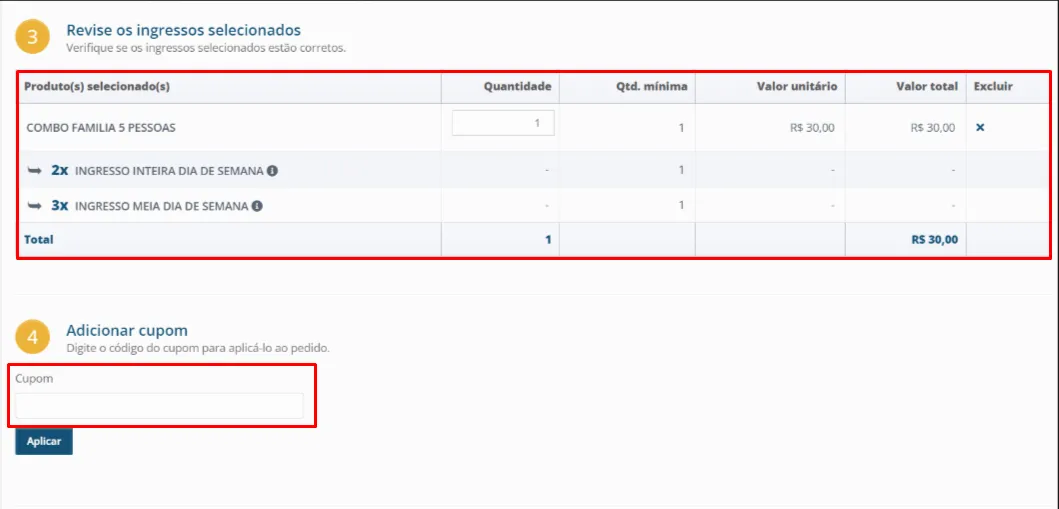The width and height of the screenshot is (1059, 509).
Task: Click the Quantidade column header
Action: point(517,86)
